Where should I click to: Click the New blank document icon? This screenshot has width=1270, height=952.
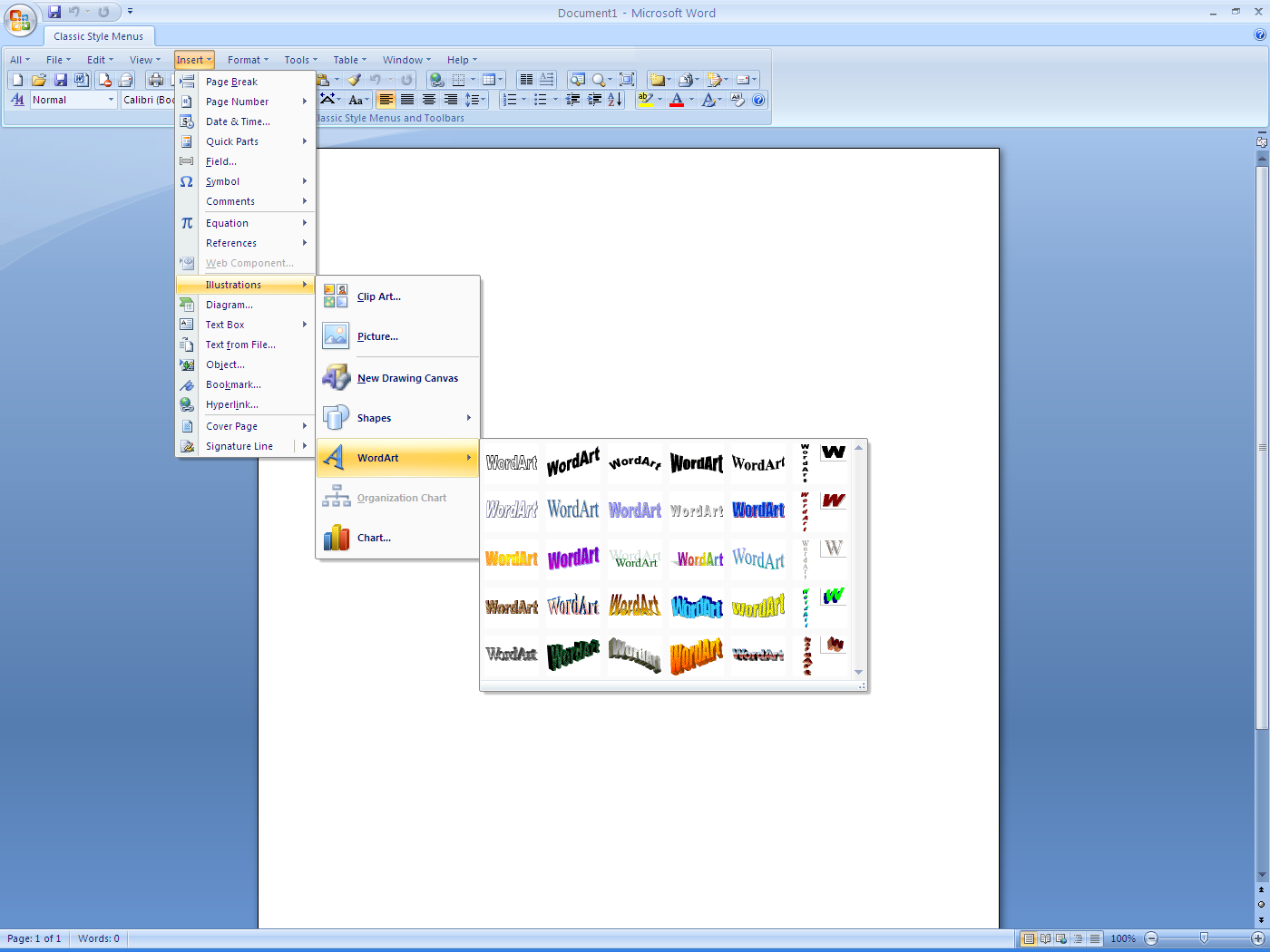point(17,80)
